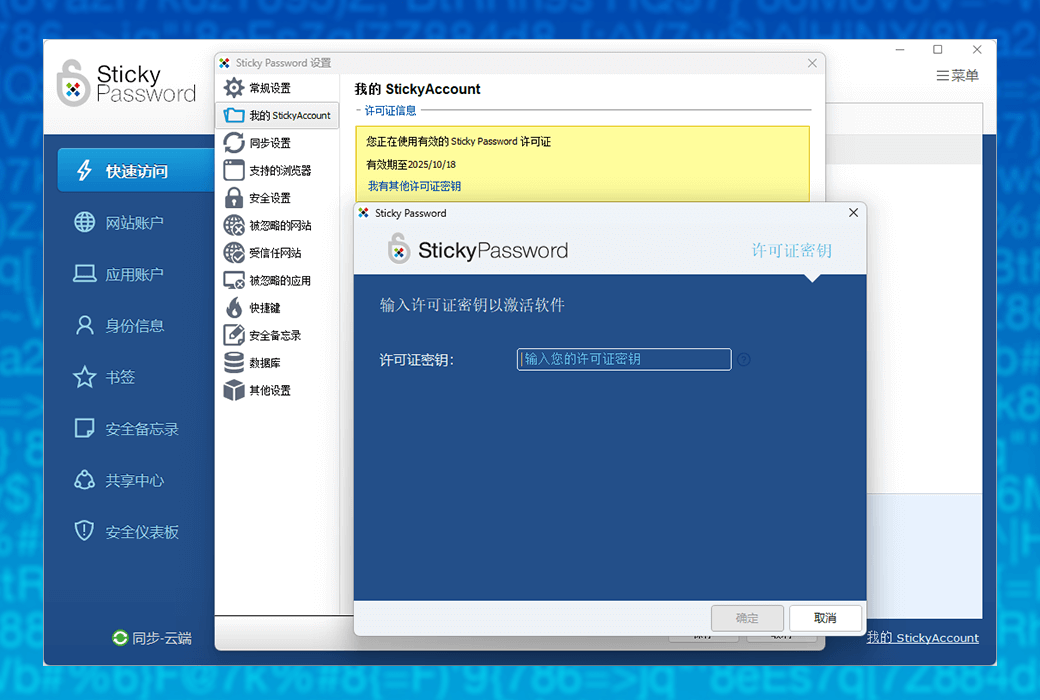Select 其他设置 label in settings list
1040x700 pixels.
(270, 390)
